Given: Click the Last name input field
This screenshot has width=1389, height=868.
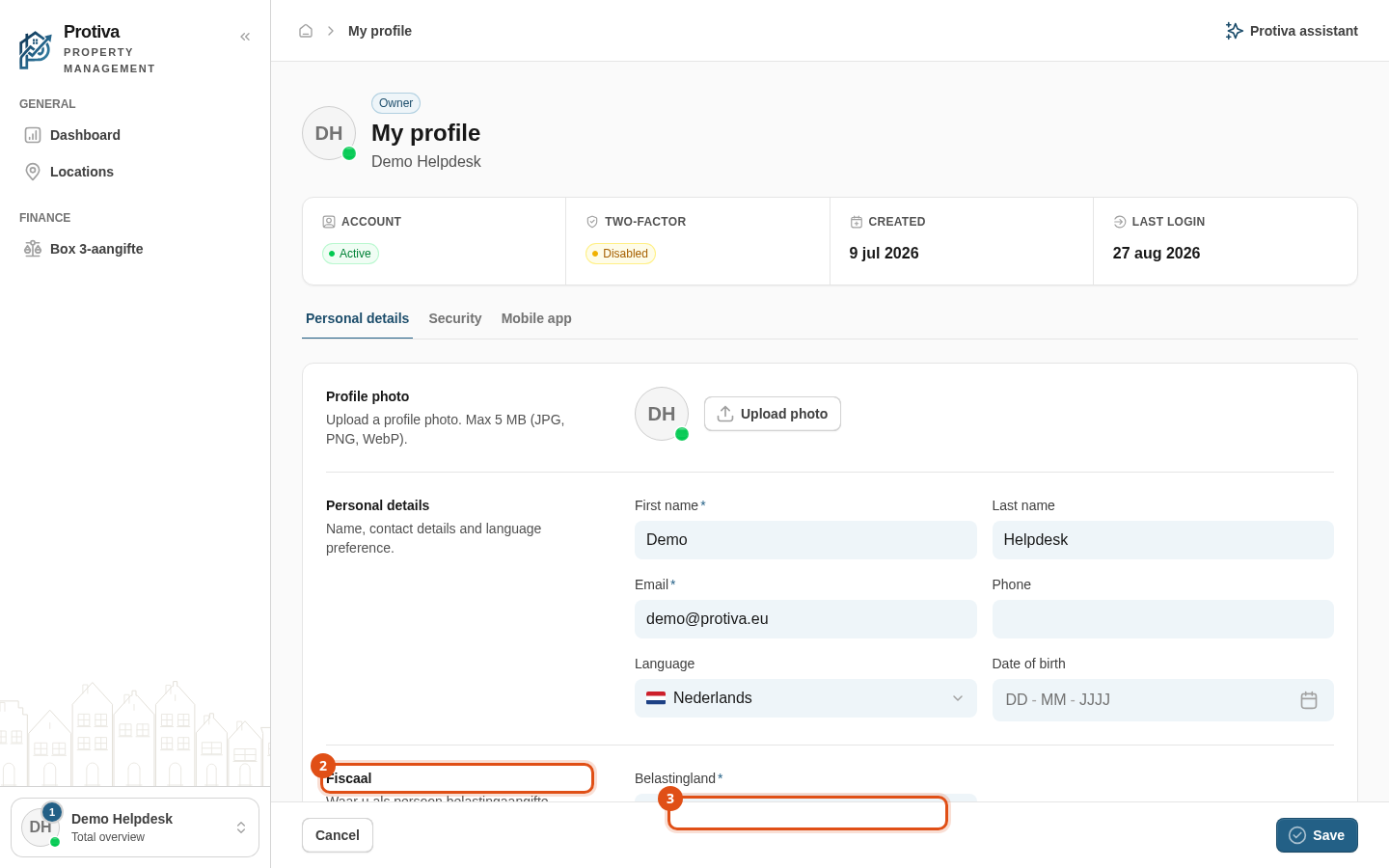Looking at the screenshot, I should [x=1163, y=540].
